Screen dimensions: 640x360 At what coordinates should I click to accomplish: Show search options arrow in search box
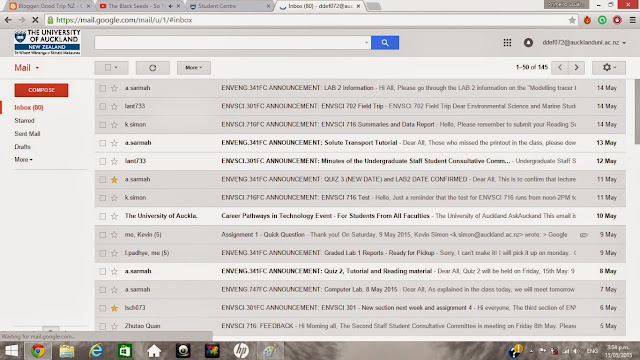pyautogui.click(x=366, y=42)
